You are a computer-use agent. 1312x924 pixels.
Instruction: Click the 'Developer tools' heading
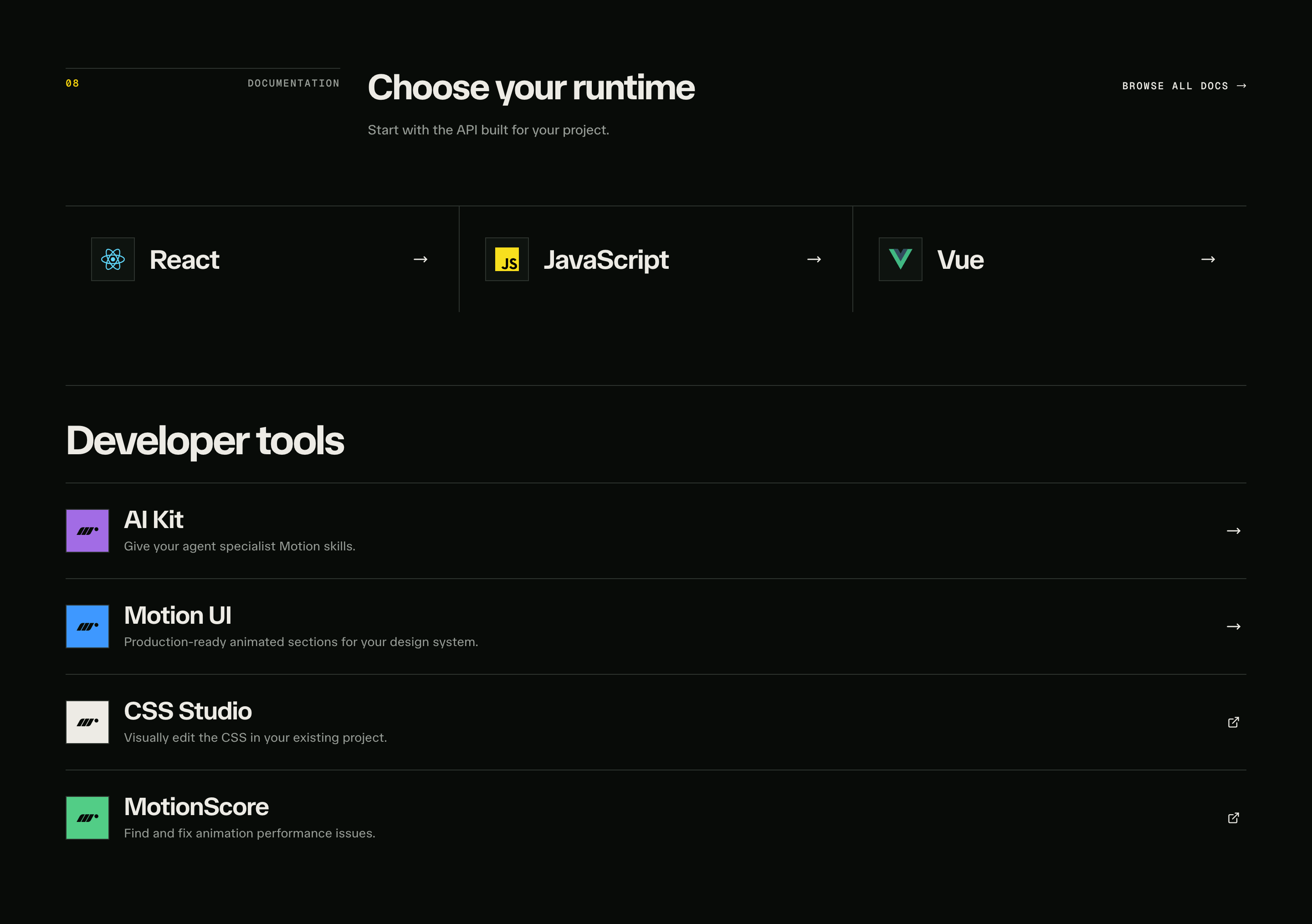coord(205,441)
